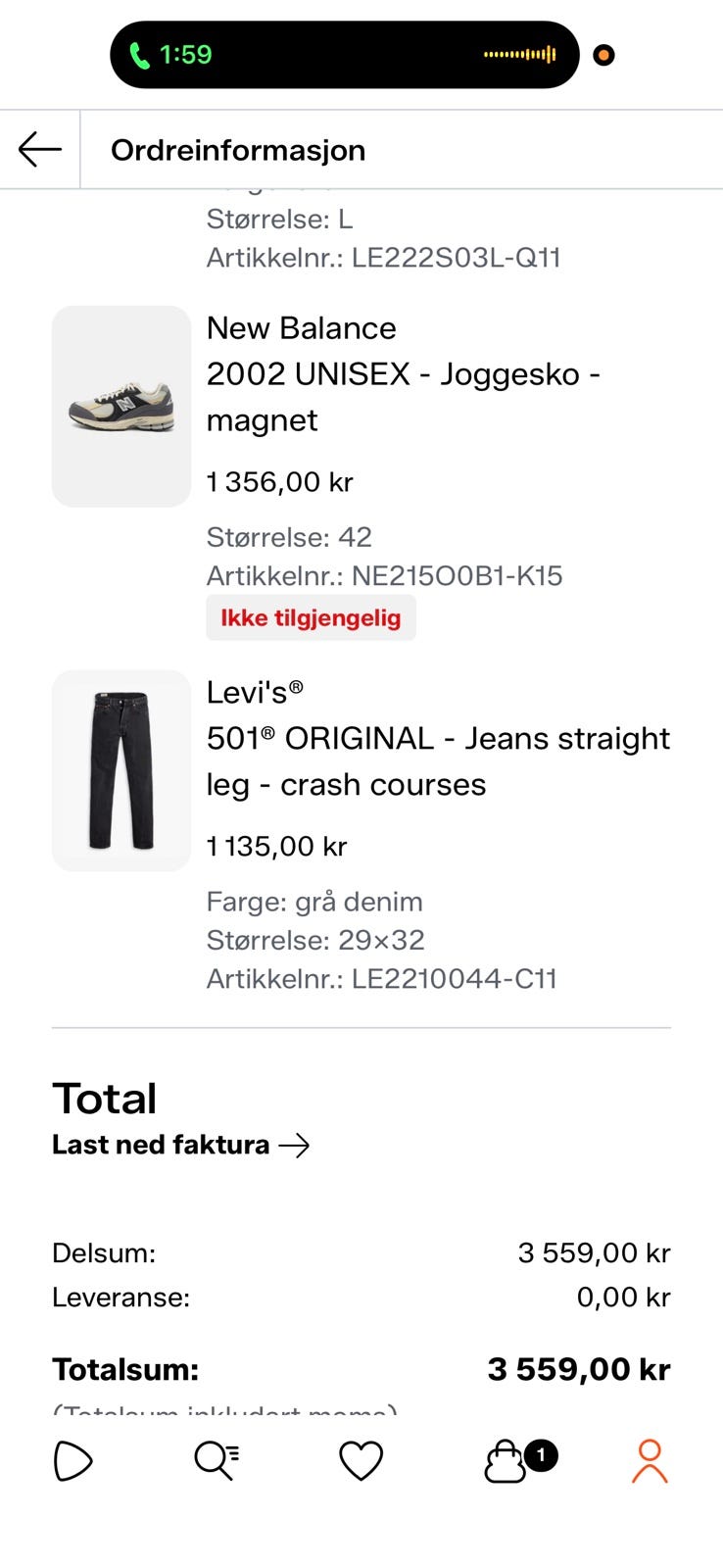Open New Balance shoe thumbnail
The width and height of the screenshot is (723, 1568).
point(121,406)
